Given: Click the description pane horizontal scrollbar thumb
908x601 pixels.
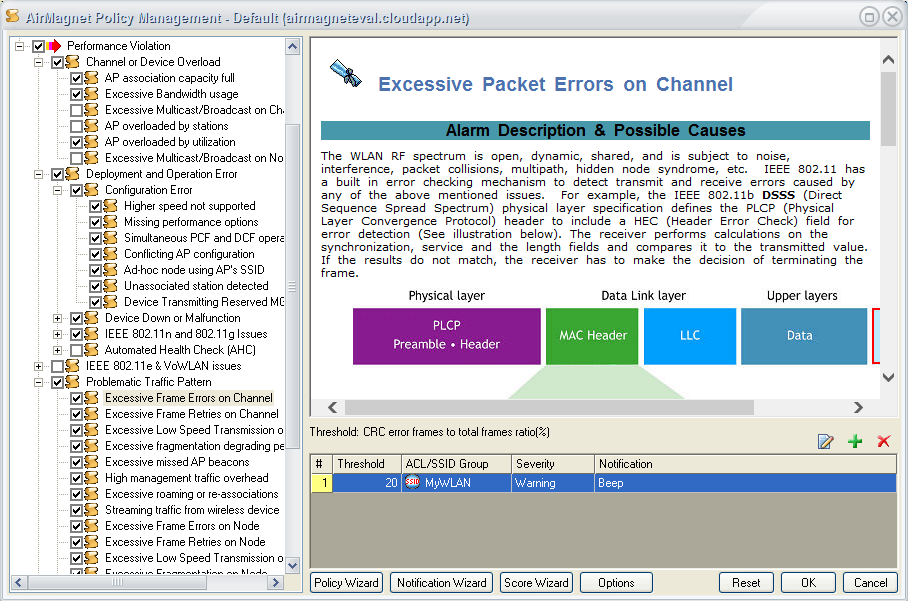Looking at the screenshot, I should pyautogui.click(x=550, y=407).
